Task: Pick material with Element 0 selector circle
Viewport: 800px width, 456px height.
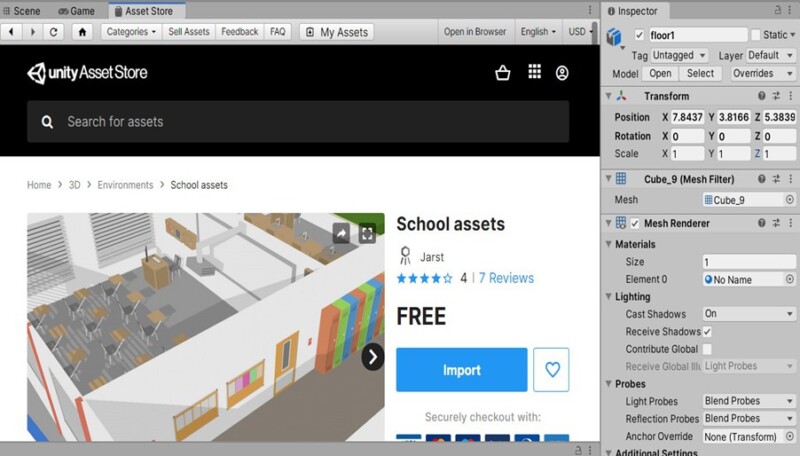Action: 789,279
